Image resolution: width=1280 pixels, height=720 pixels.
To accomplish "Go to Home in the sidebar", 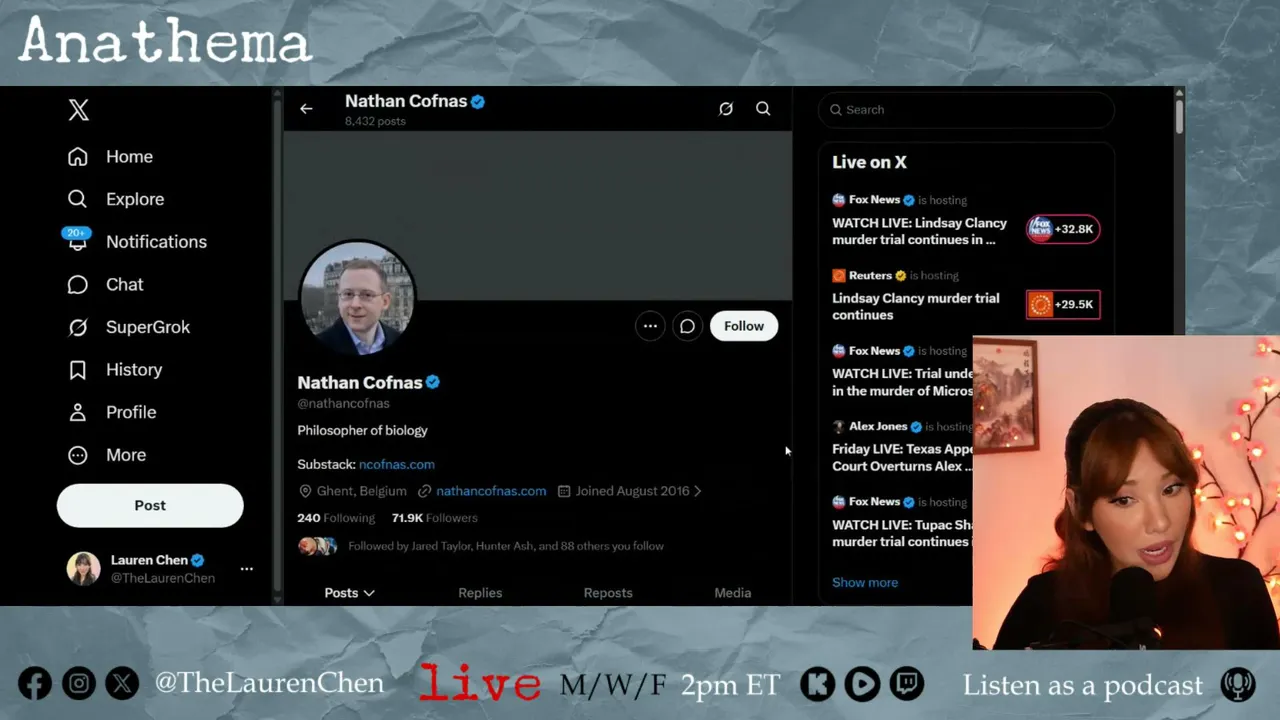I will (x=110, y=157).
